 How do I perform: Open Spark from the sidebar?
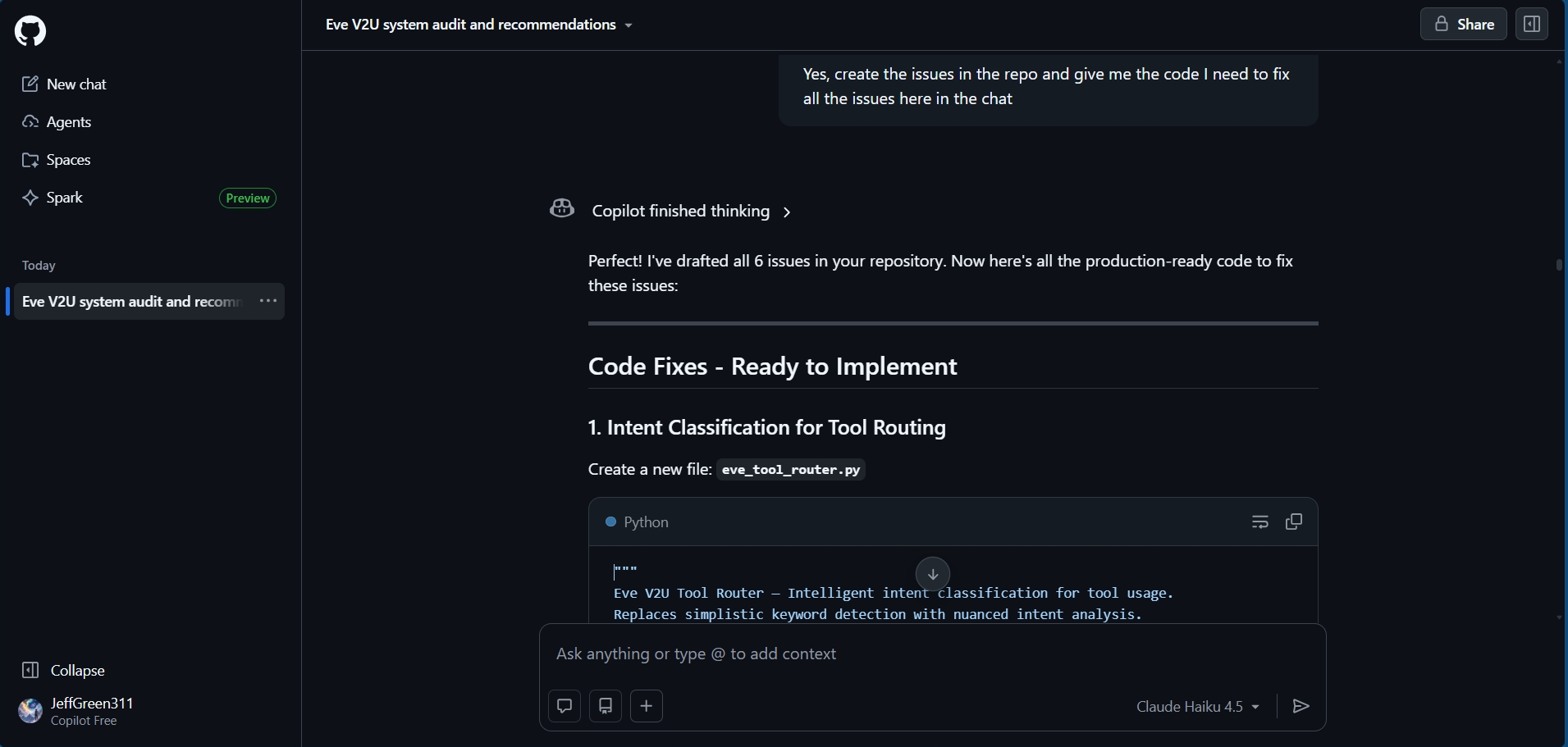pos(53,198)
